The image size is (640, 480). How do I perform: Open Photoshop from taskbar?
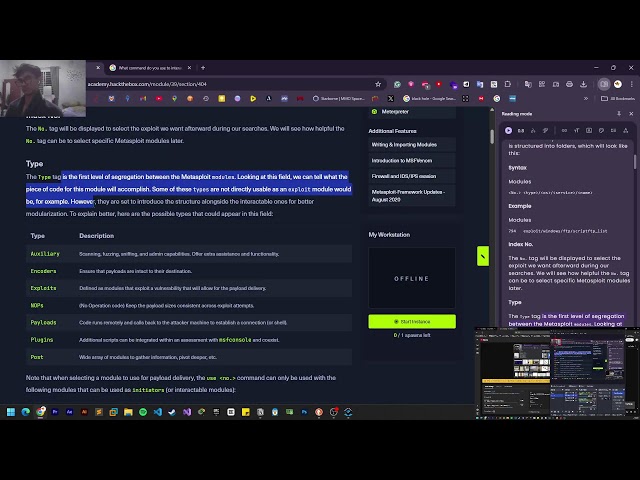click(304, 412)
